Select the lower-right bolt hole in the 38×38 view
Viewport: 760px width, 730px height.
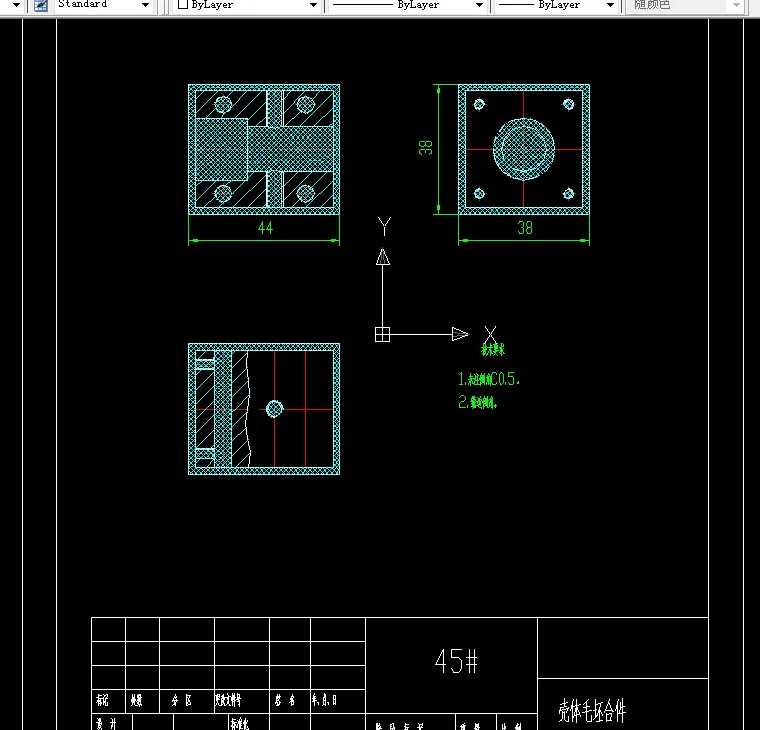pyautogui.click(x=569, y=194)
